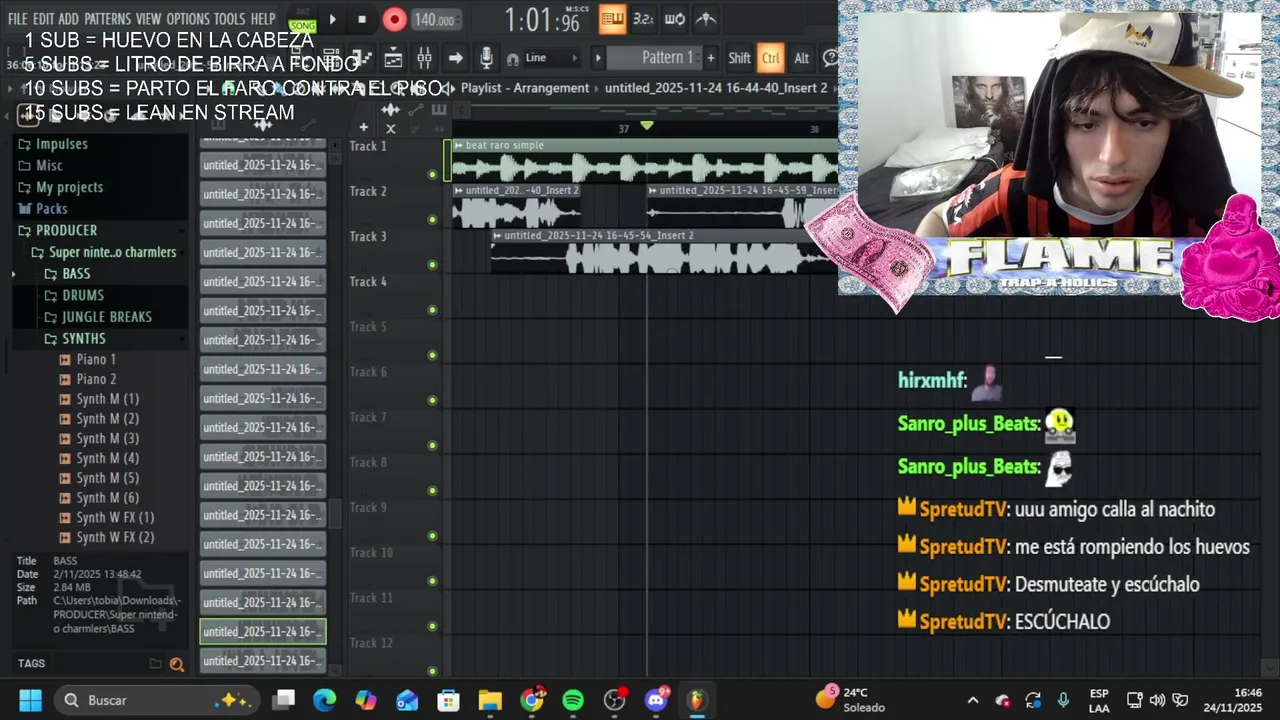Open Microsoft Store from the taskbar
This screenshot has height=720, width=1280.
[x=449, y=700]
